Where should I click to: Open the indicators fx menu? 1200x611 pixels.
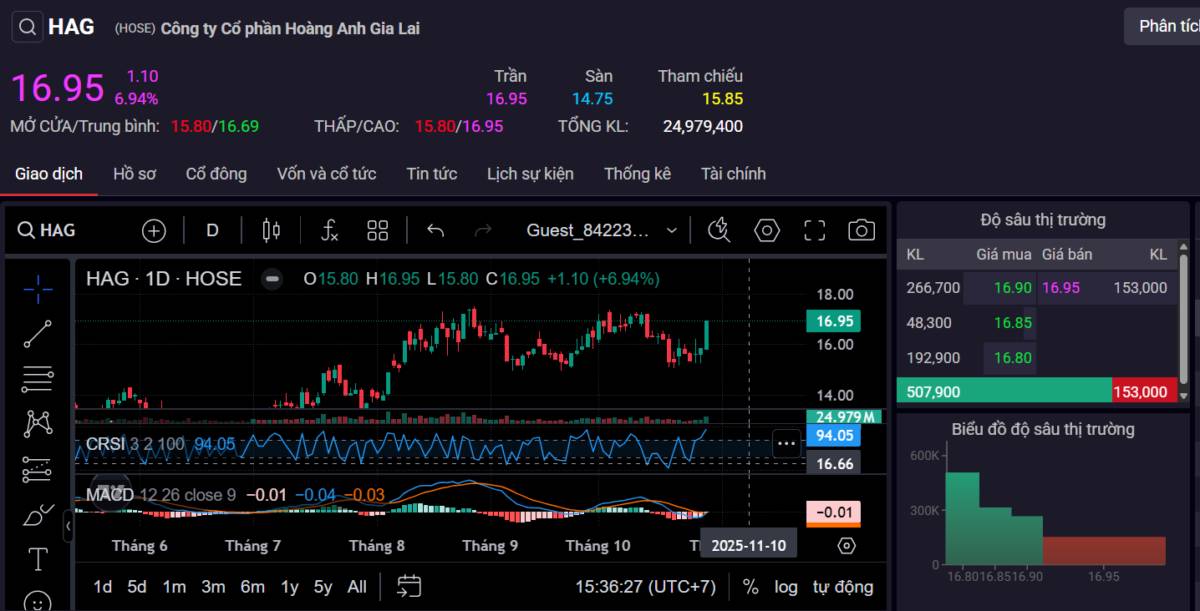pyautogui.click(x=329, y=231)
